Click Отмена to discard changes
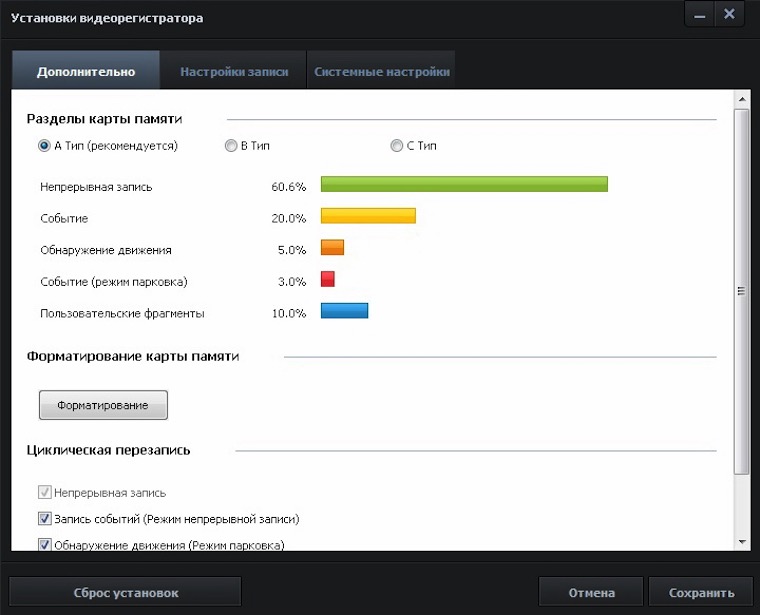This screenshot has width=760, height=615. (x=591, y=592)
